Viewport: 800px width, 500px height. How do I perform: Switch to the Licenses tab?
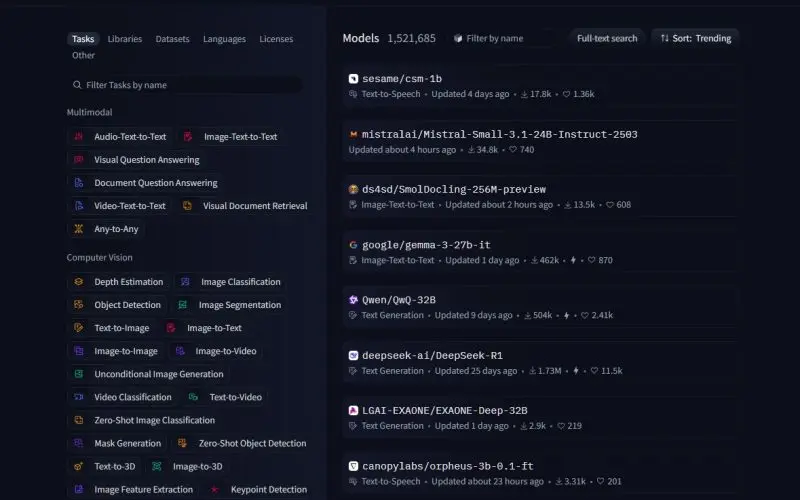pyautogui.click(x=276, y=39)
